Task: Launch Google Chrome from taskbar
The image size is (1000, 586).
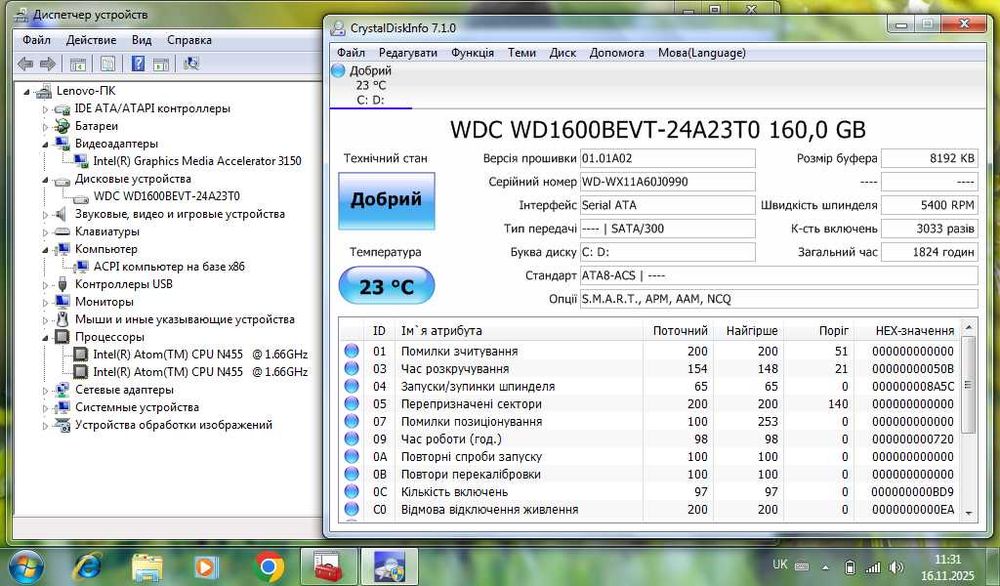Action: 269,567
